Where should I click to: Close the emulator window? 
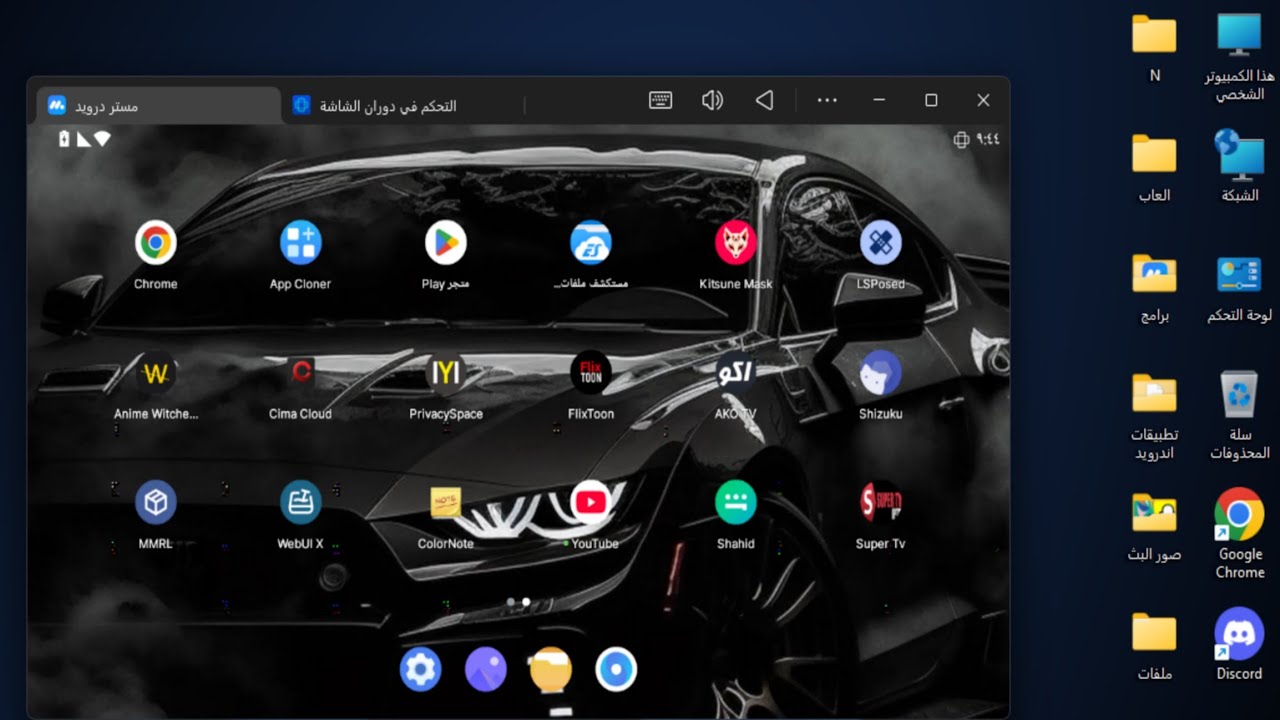point(983,100)
